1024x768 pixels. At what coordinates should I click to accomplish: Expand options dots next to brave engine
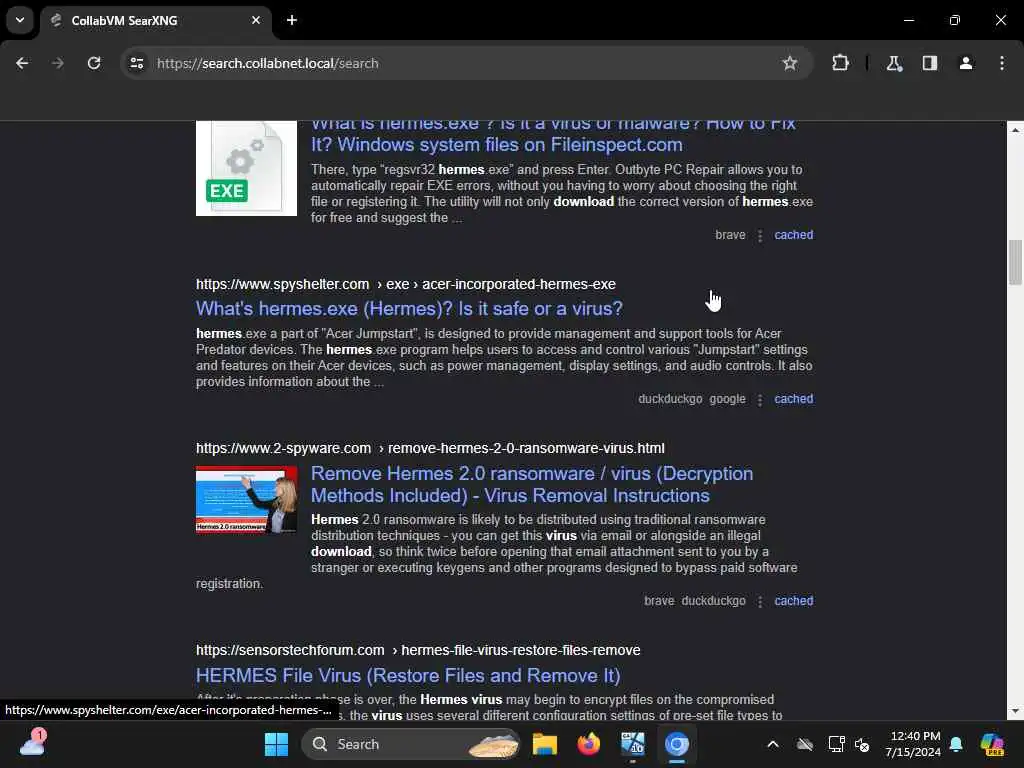coord(760,236)
